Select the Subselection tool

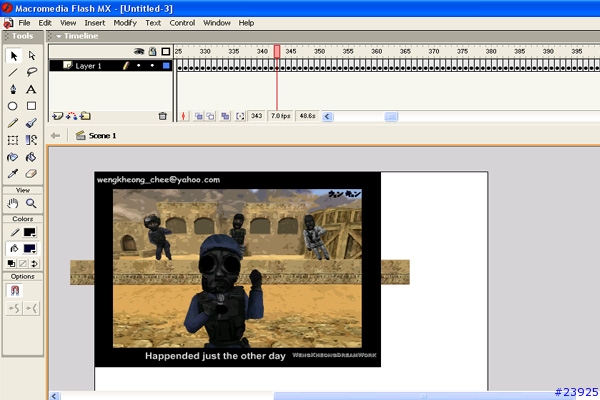32,56
